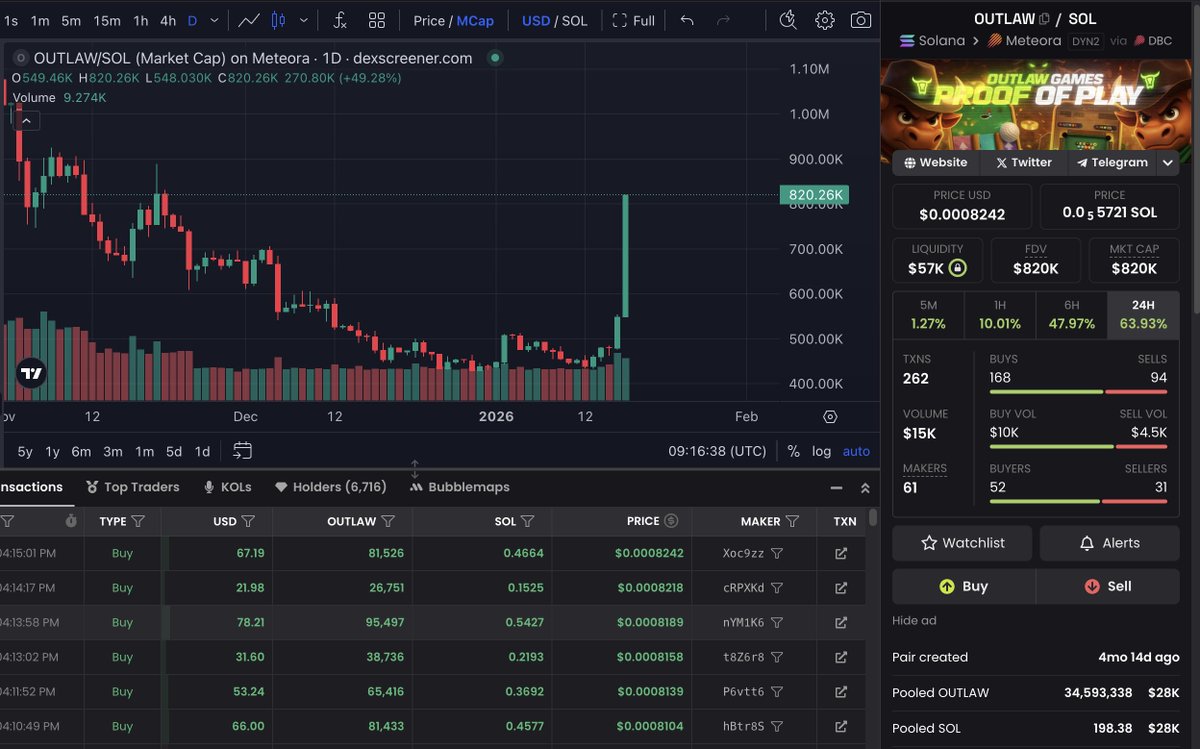The image size is (1200, 749).
Task: Open the Bubblemaps tab
Action: (x=460, y=487)
